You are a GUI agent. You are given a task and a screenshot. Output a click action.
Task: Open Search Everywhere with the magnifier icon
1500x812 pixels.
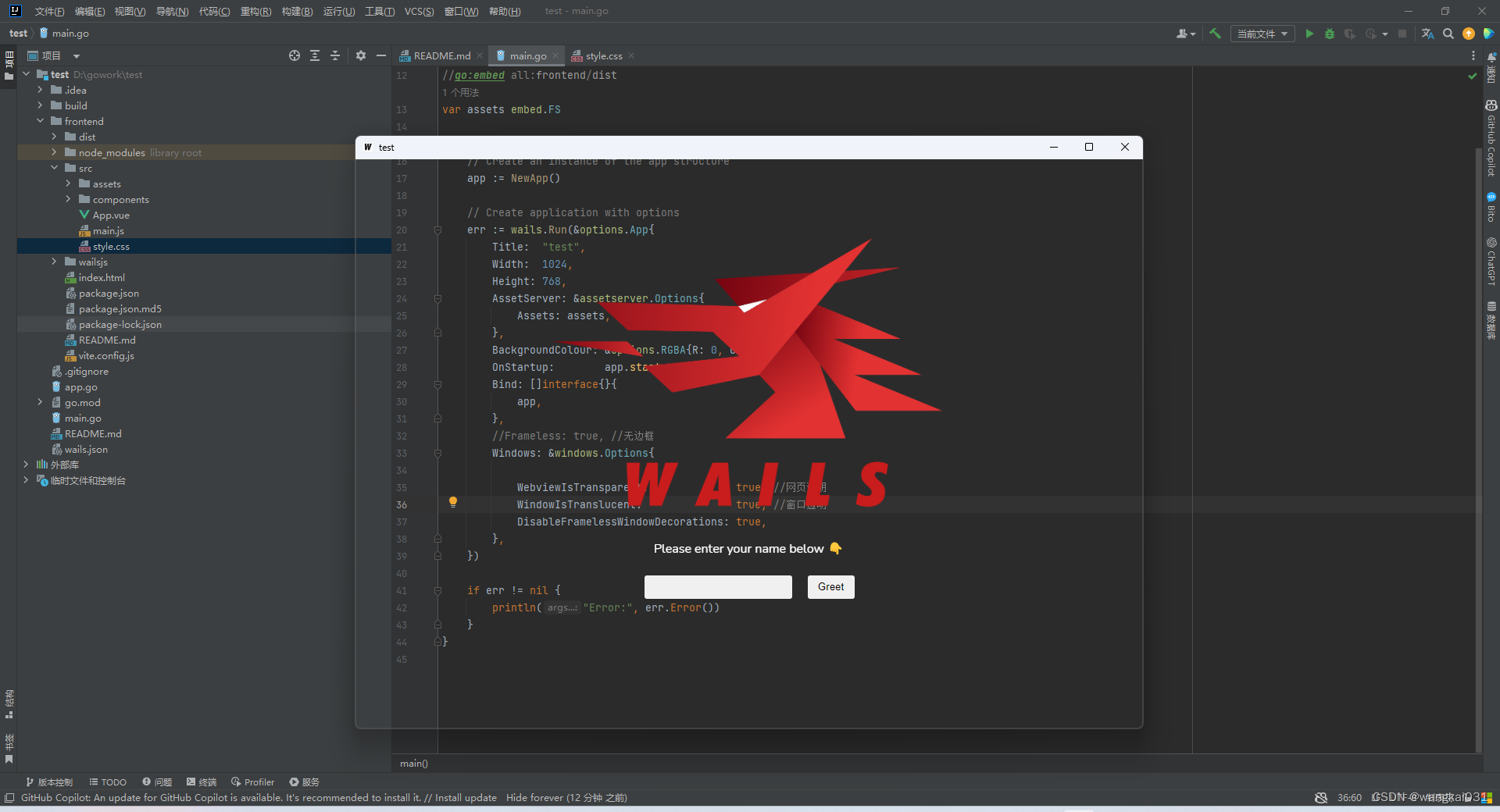[x=1448, y=34]
